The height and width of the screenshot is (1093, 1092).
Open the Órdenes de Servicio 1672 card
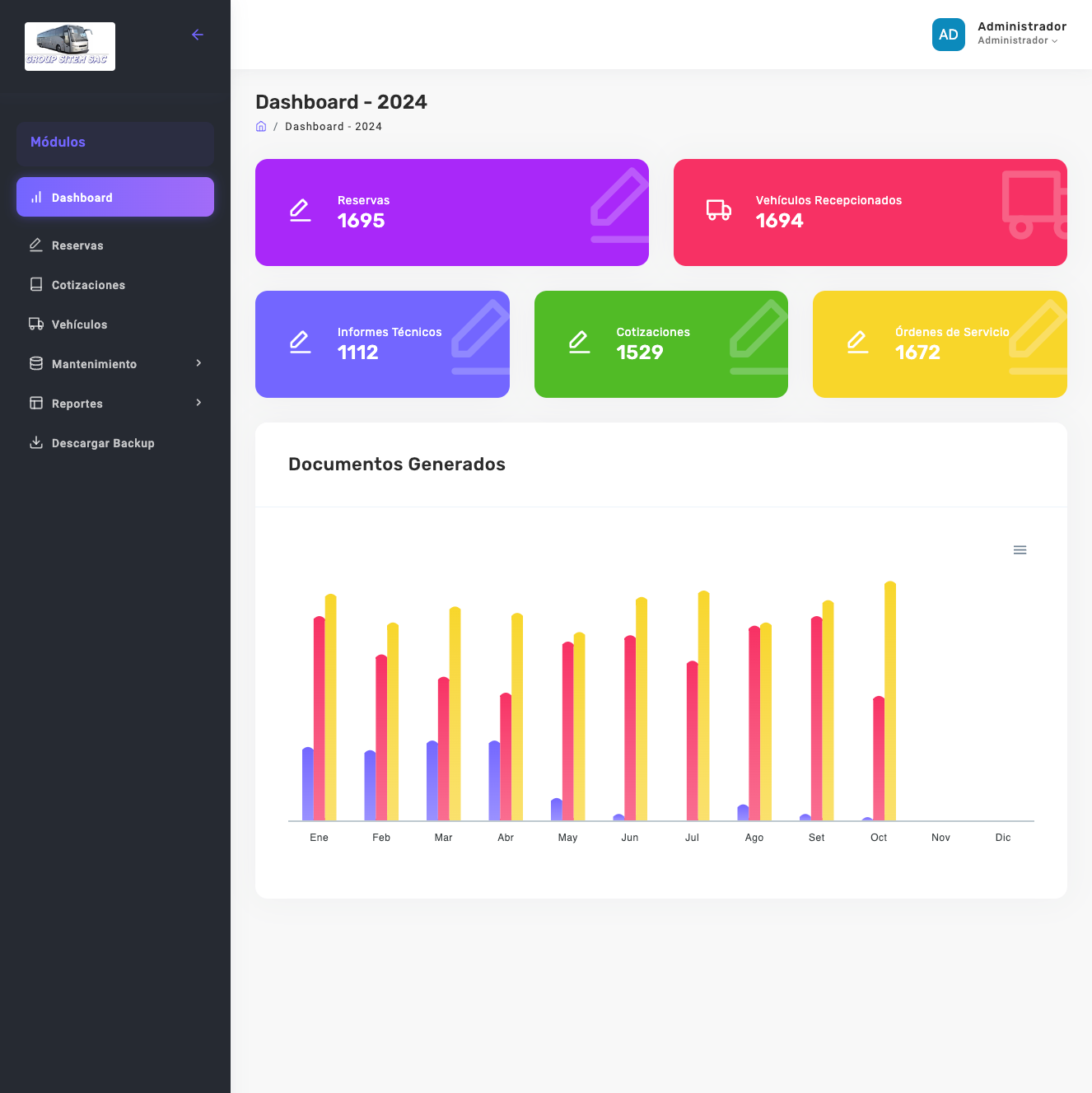pyautogui.click(x=940, y=344)
